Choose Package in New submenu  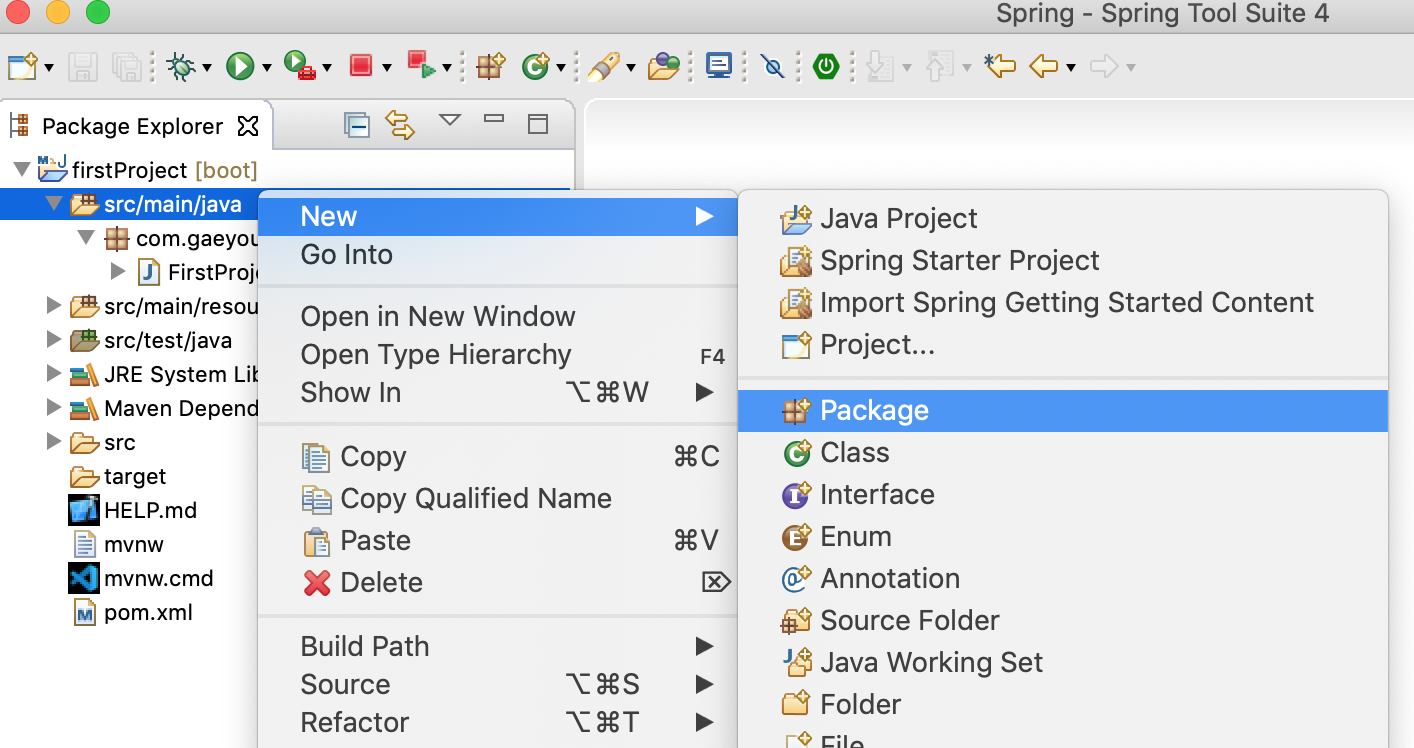(1063, 411)
